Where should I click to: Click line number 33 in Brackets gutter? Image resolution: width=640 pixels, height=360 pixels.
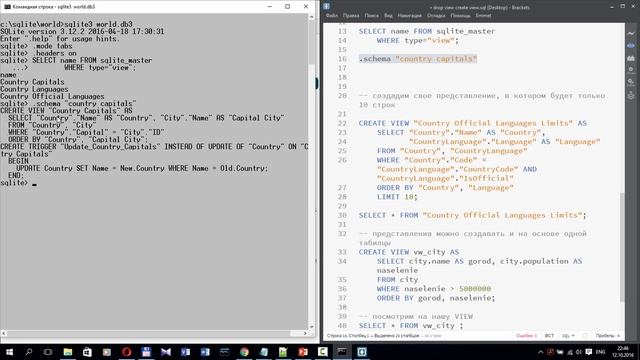coord(342,252)
